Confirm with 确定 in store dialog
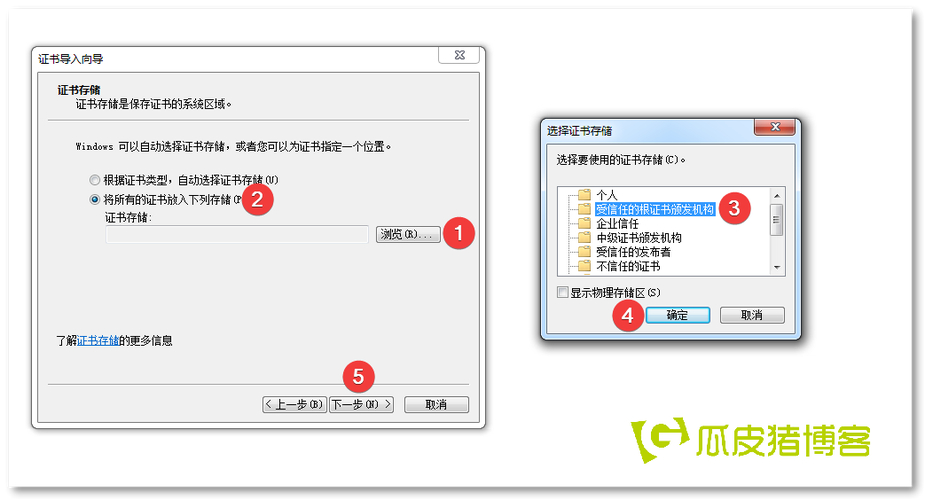925x500 pixels. (x=678, y=315)
